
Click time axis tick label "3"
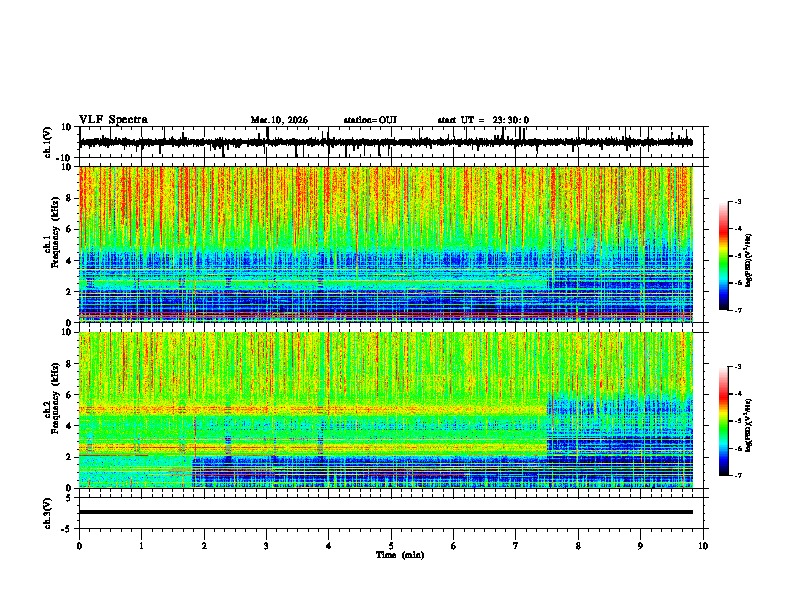coord(266,546)
